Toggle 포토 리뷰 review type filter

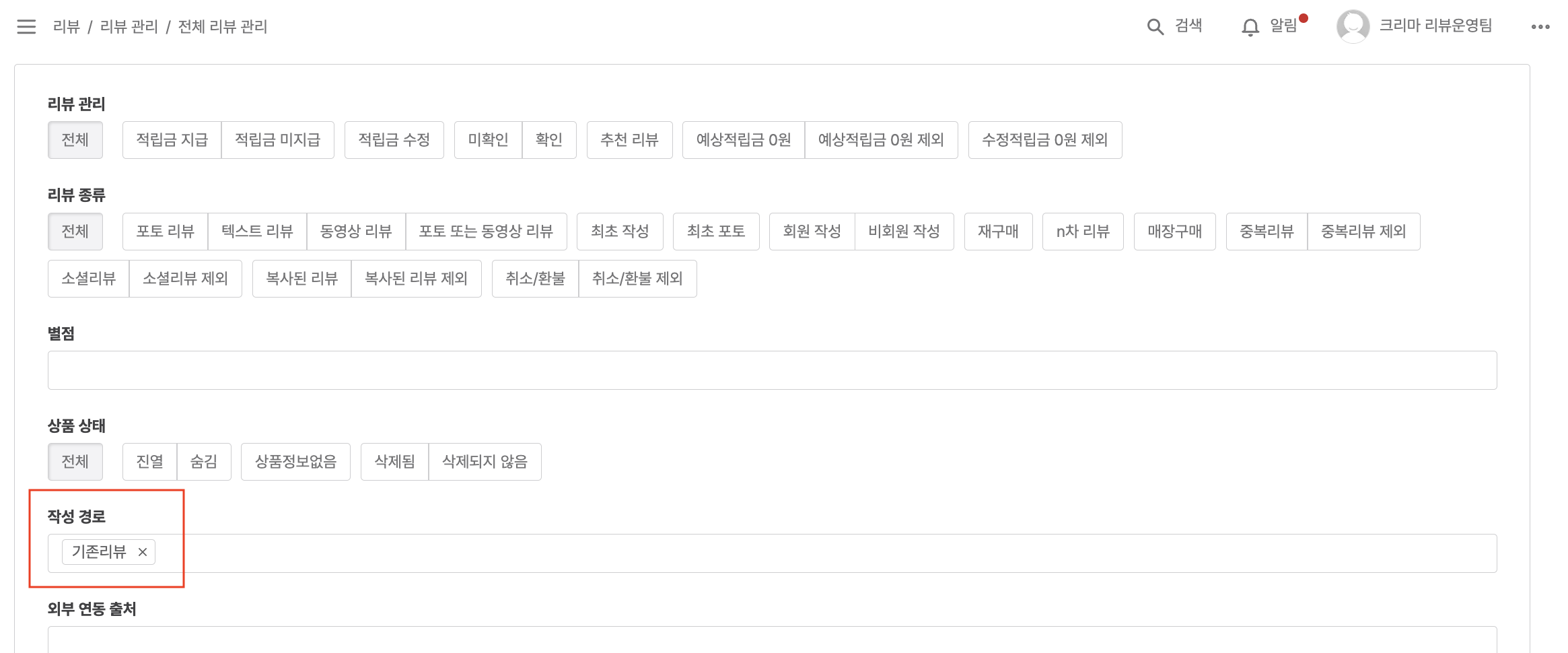(165, 232)
